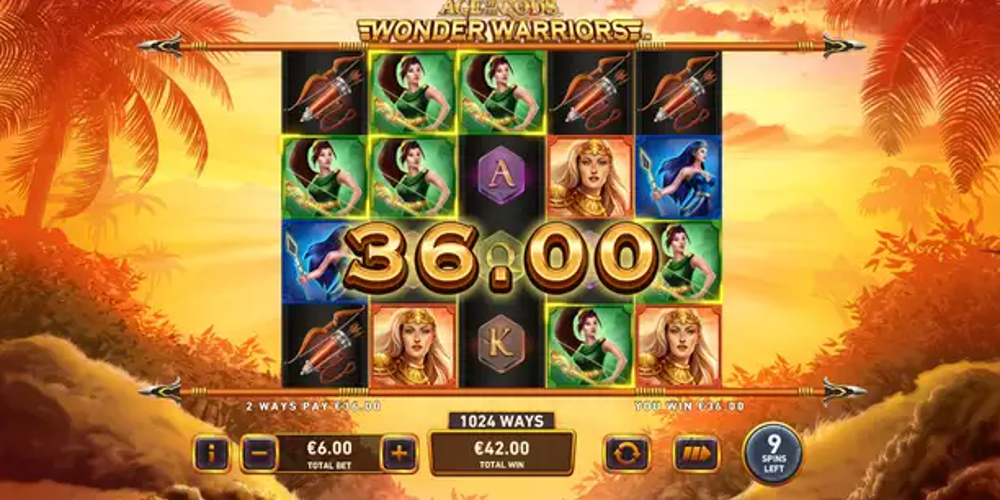Click the large 36.00 win amount
1000x500 pixels.
pyautogui.click(x=501, y=258)
